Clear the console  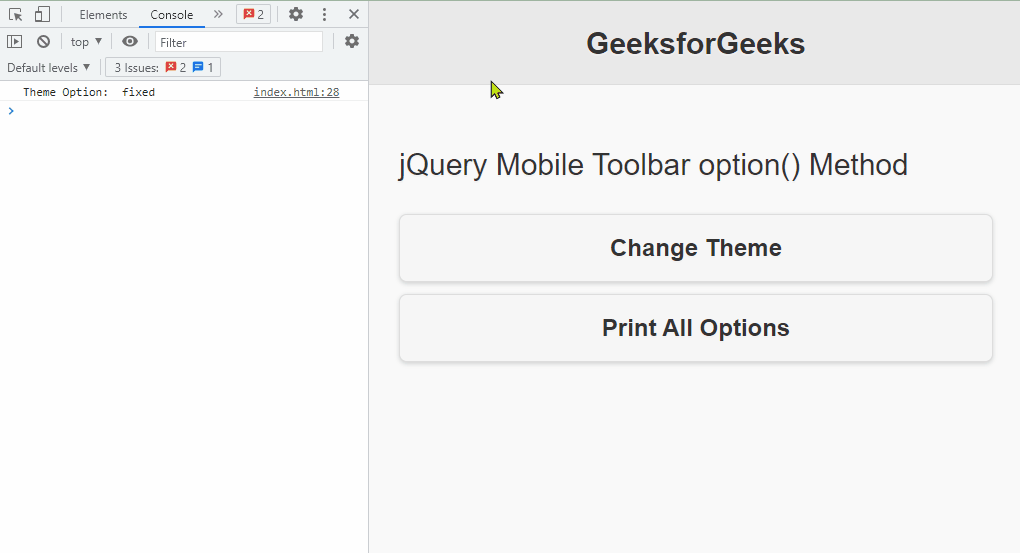(43, 42)
